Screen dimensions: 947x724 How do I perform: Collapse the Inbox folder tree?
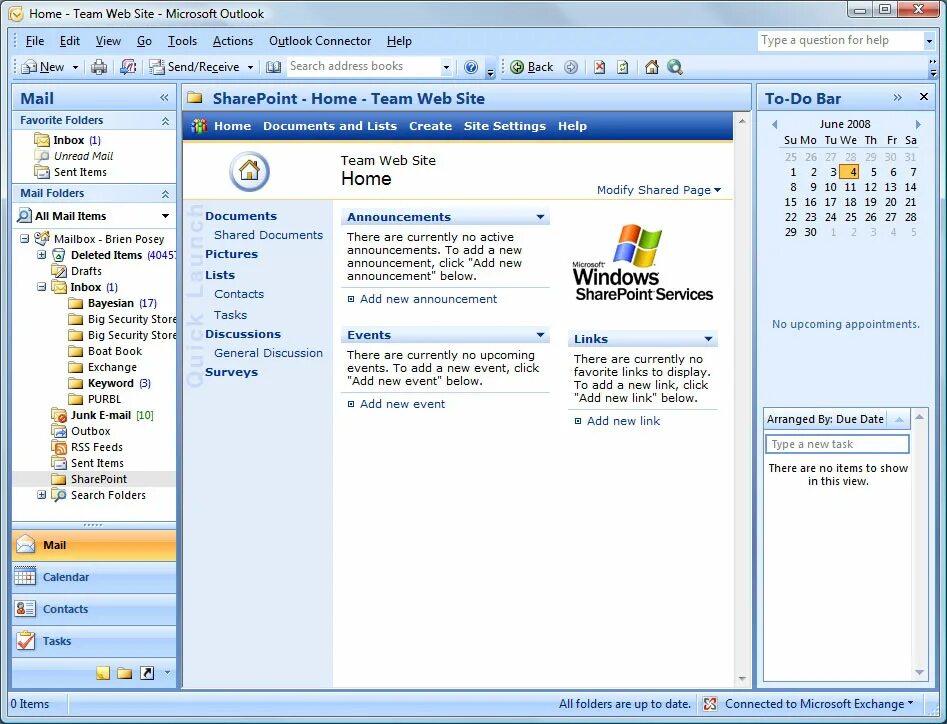coord(40,287)
